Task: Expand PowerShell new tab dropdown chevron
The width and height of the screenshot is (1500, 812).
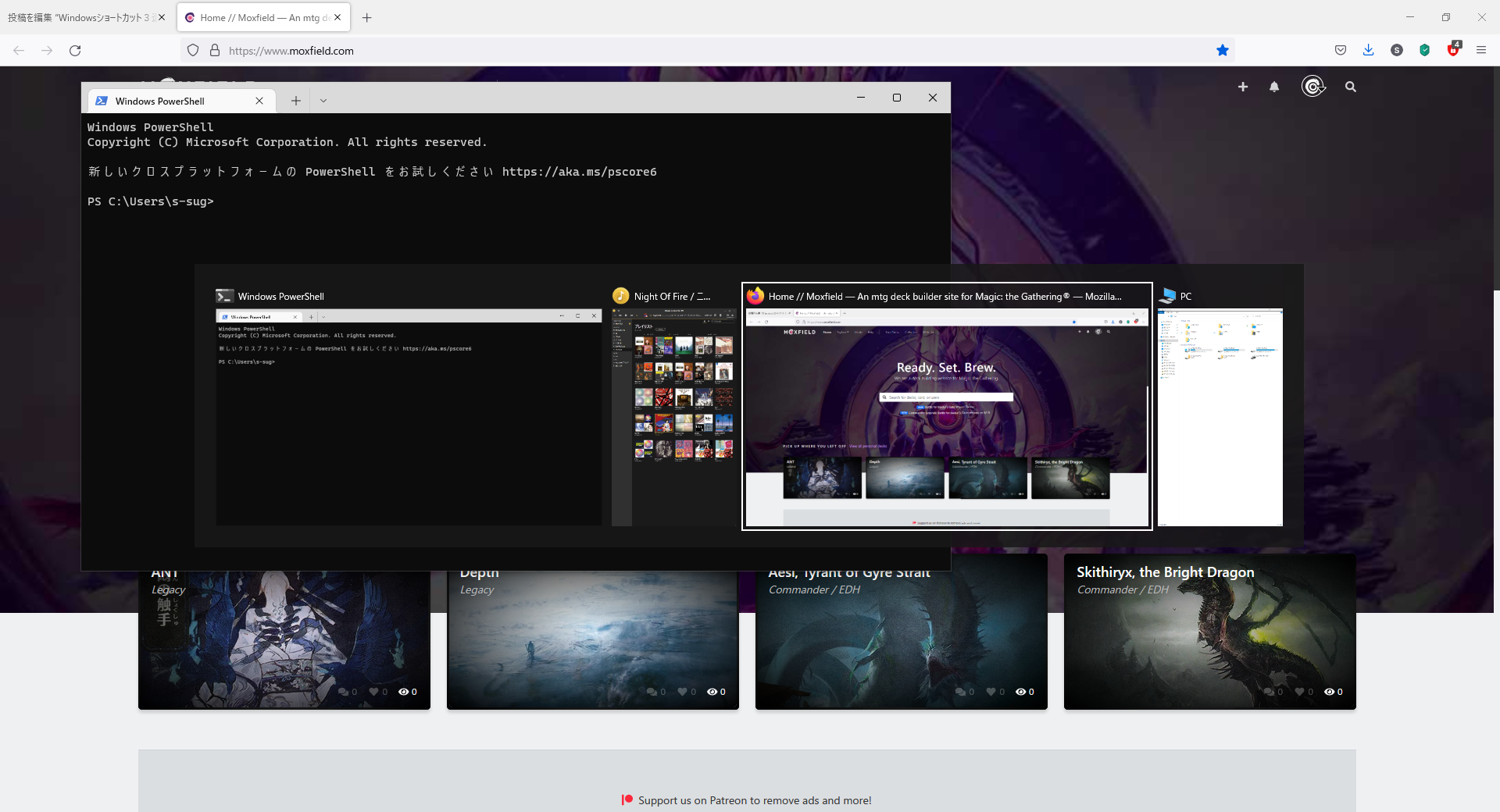Action: 323,101
